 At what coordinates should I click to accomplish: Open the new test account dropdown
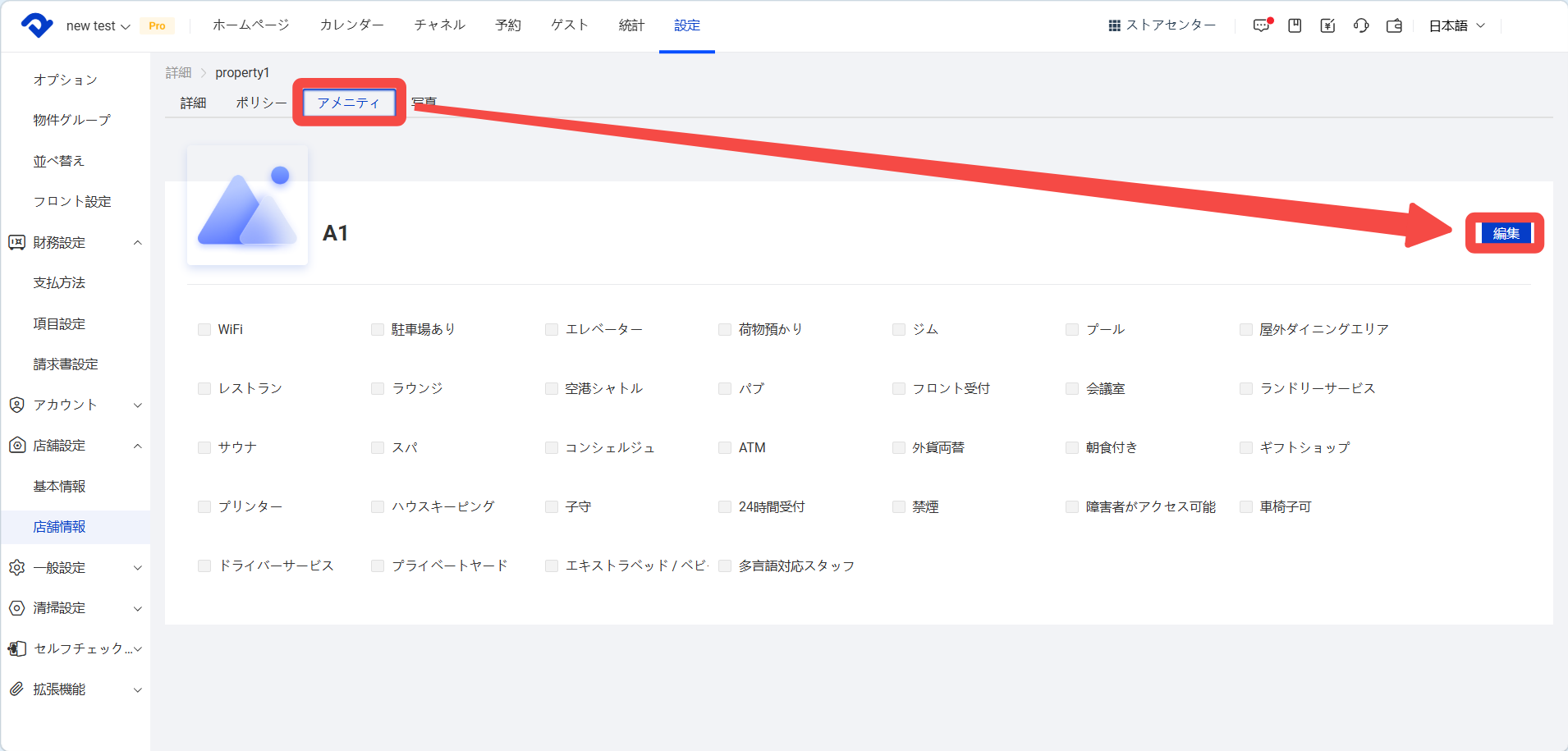point(98,26)
